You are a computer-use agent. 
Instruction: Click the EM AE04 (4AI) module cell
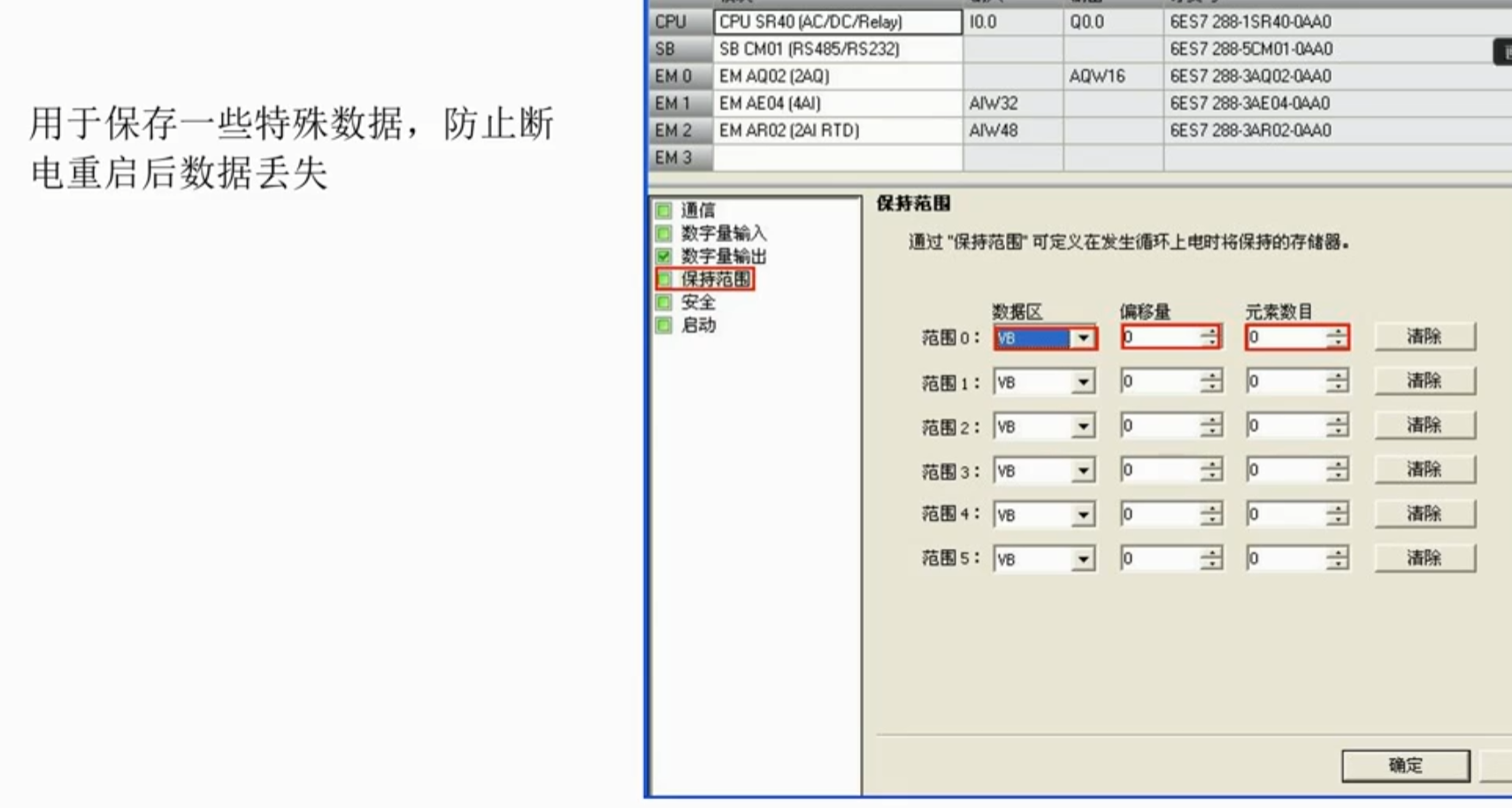point(838,104)
